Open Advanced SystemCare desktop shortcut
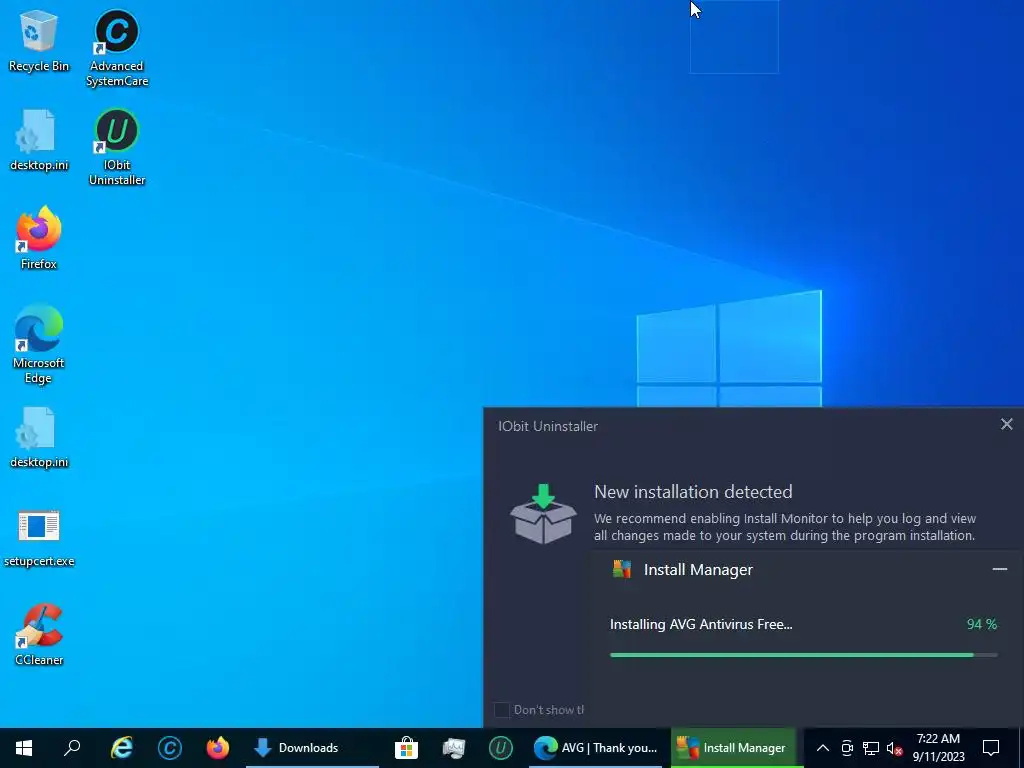The width and height of the screenshot is (1024, 768). pyautogui.click(x=117, y=48)
